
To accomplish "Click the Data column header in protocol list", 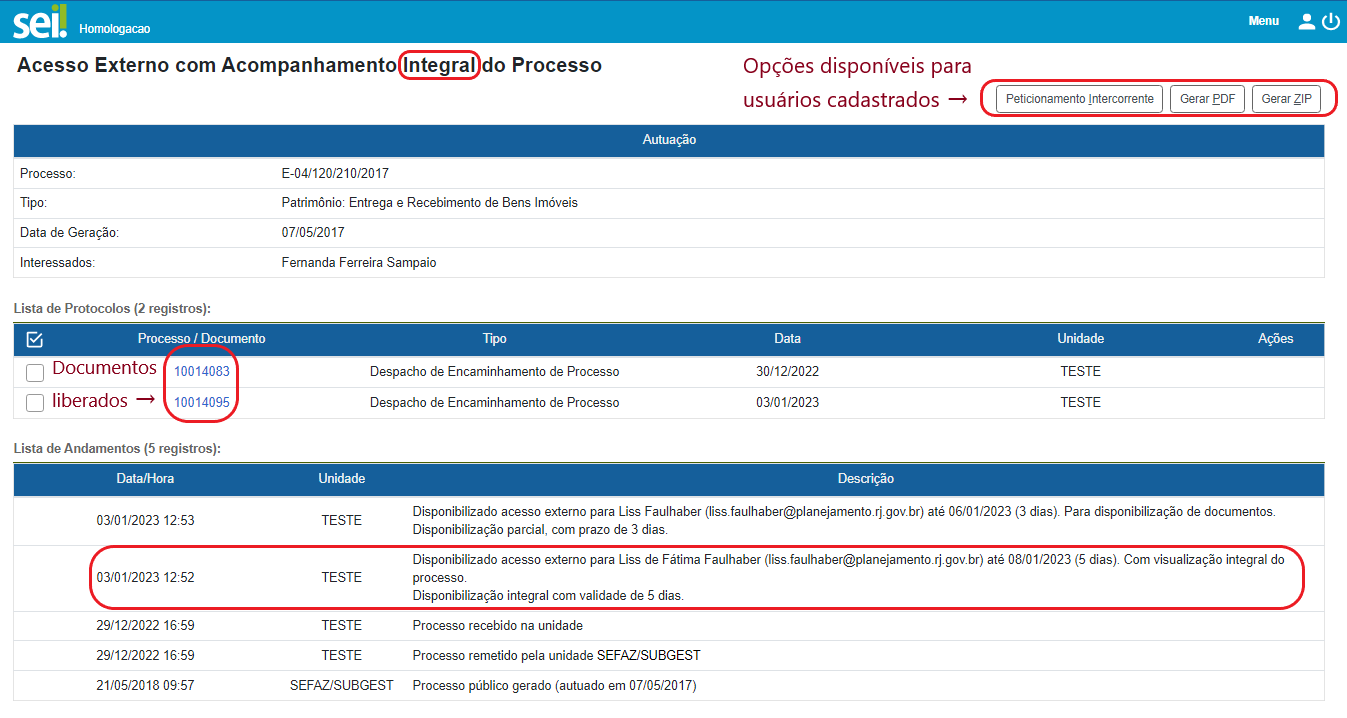I will (787, 339).
